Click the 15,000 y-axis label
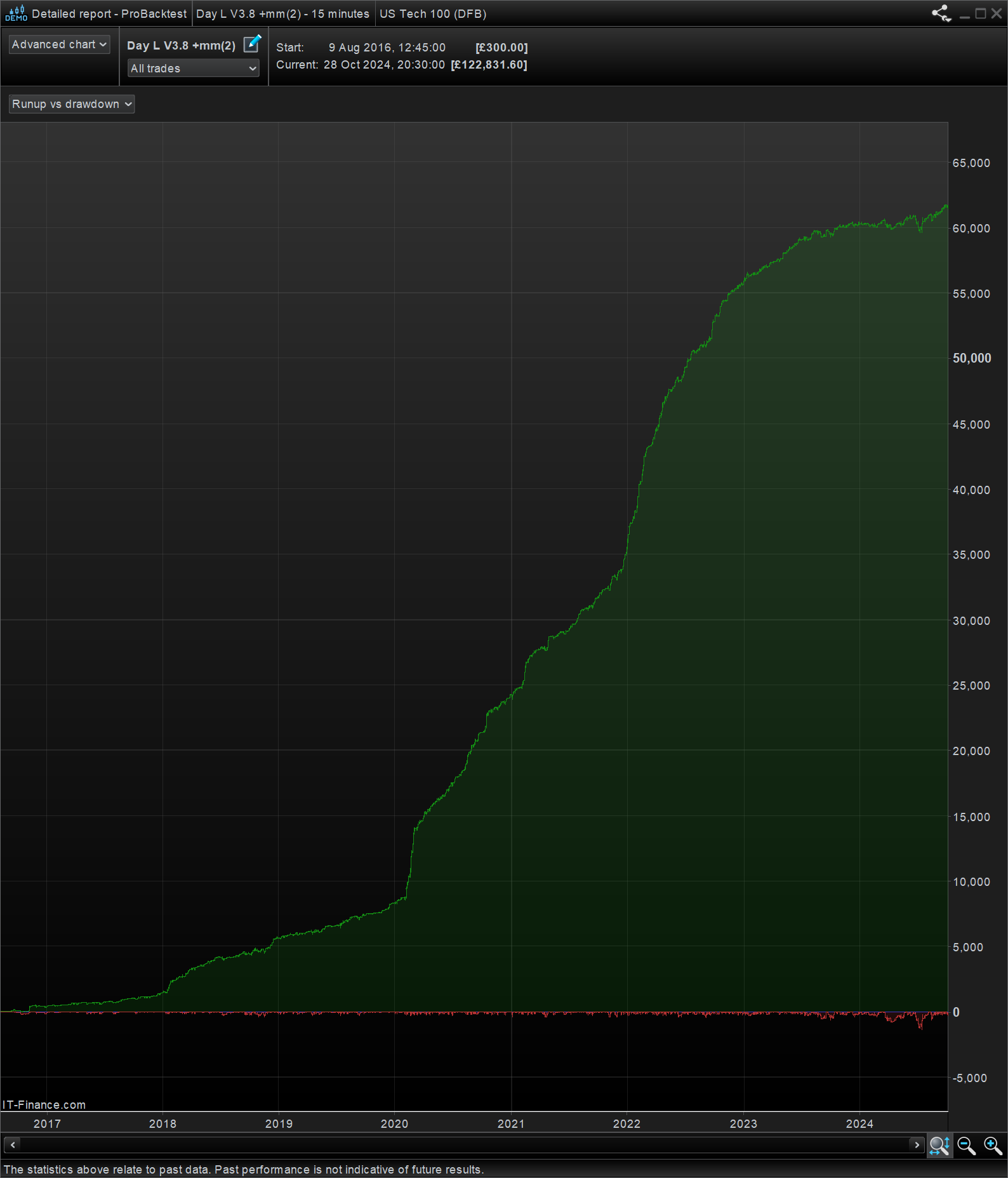 coord(971,817)
